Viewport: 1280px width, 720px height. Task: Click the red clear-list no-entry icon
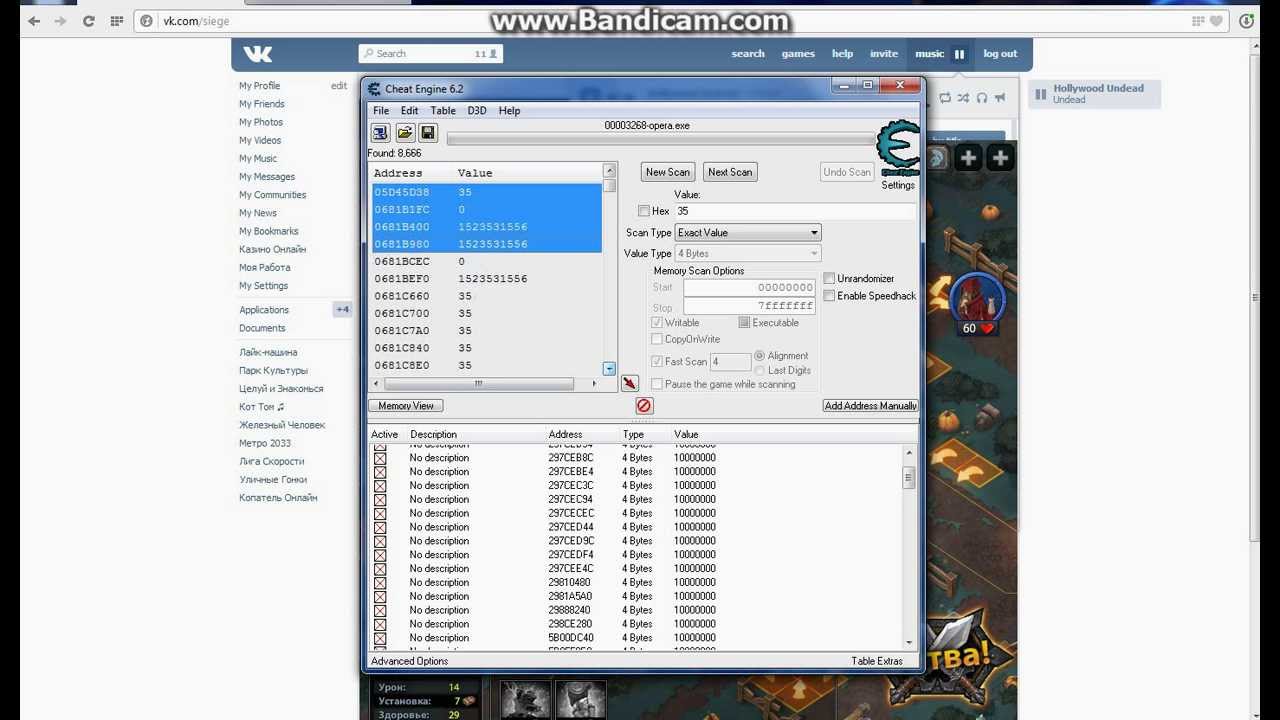click(x=644, y=405)
